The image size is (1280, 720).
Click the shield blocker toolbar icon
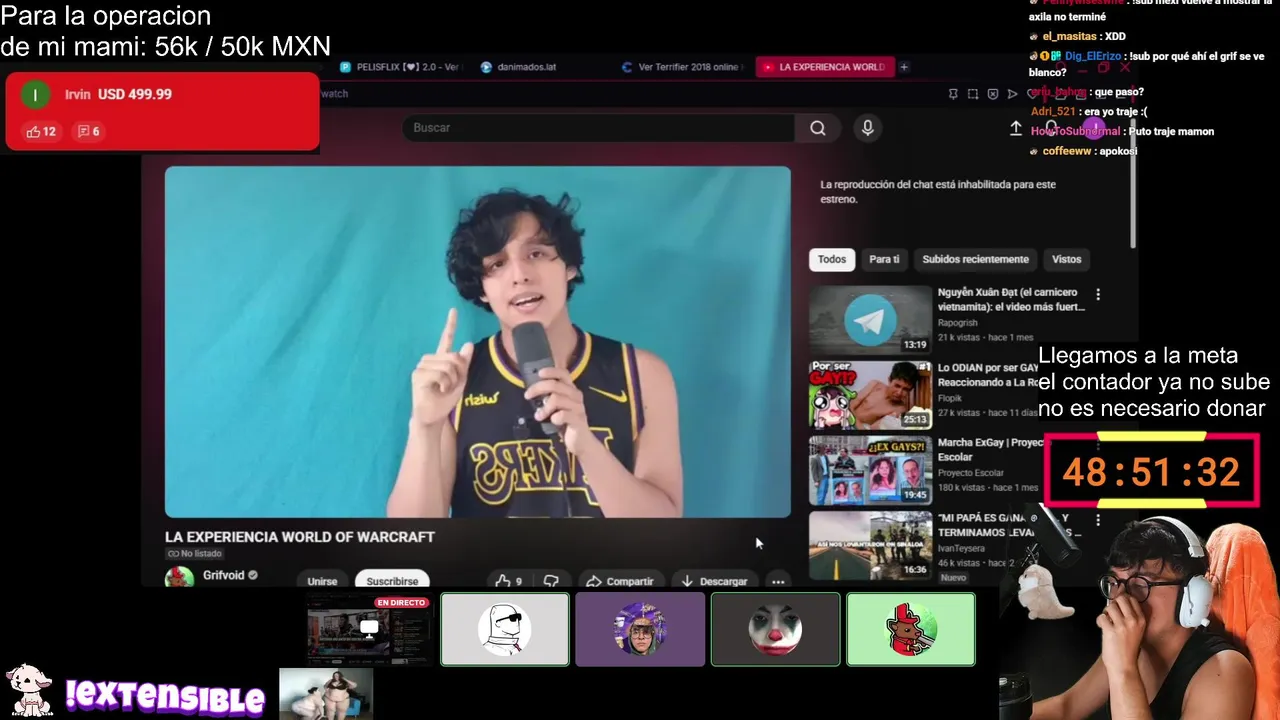tap(993, 94)
